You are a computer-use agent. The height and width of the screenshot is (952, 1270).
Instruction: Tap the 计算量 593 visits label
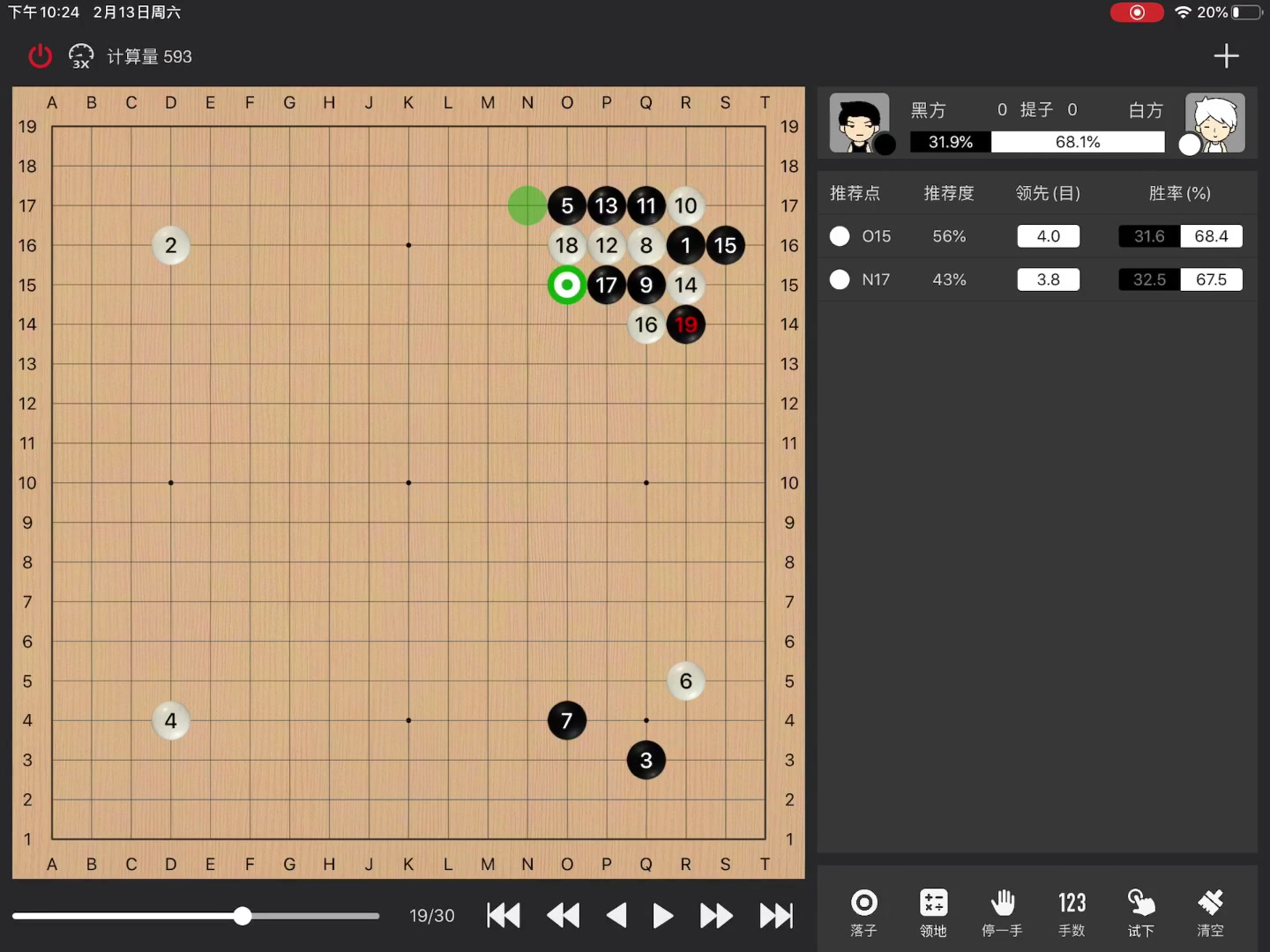(x=149, y=56)
